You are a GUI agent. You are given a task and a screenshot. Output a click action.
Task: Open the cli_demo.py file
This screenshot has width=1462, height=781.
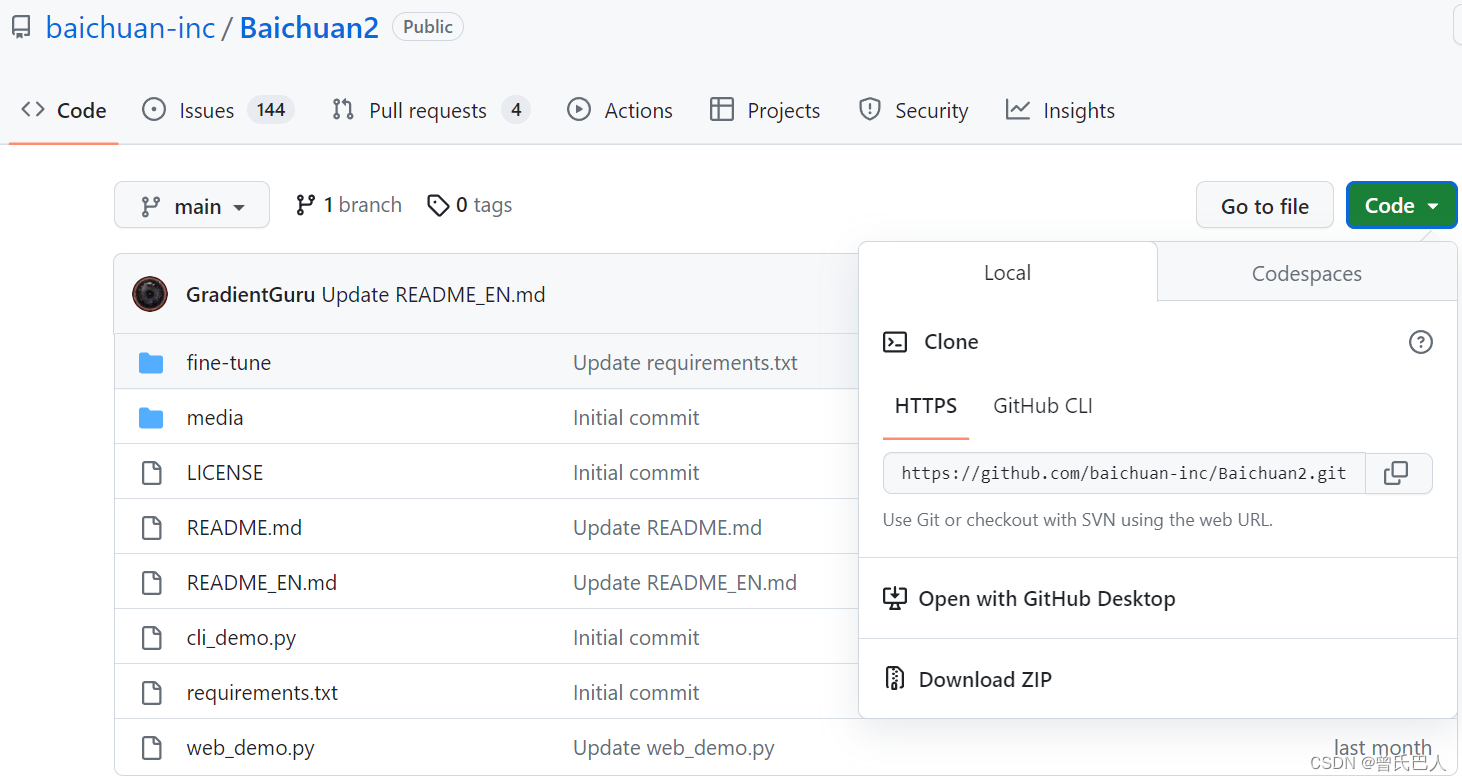[x=241, y=637]
